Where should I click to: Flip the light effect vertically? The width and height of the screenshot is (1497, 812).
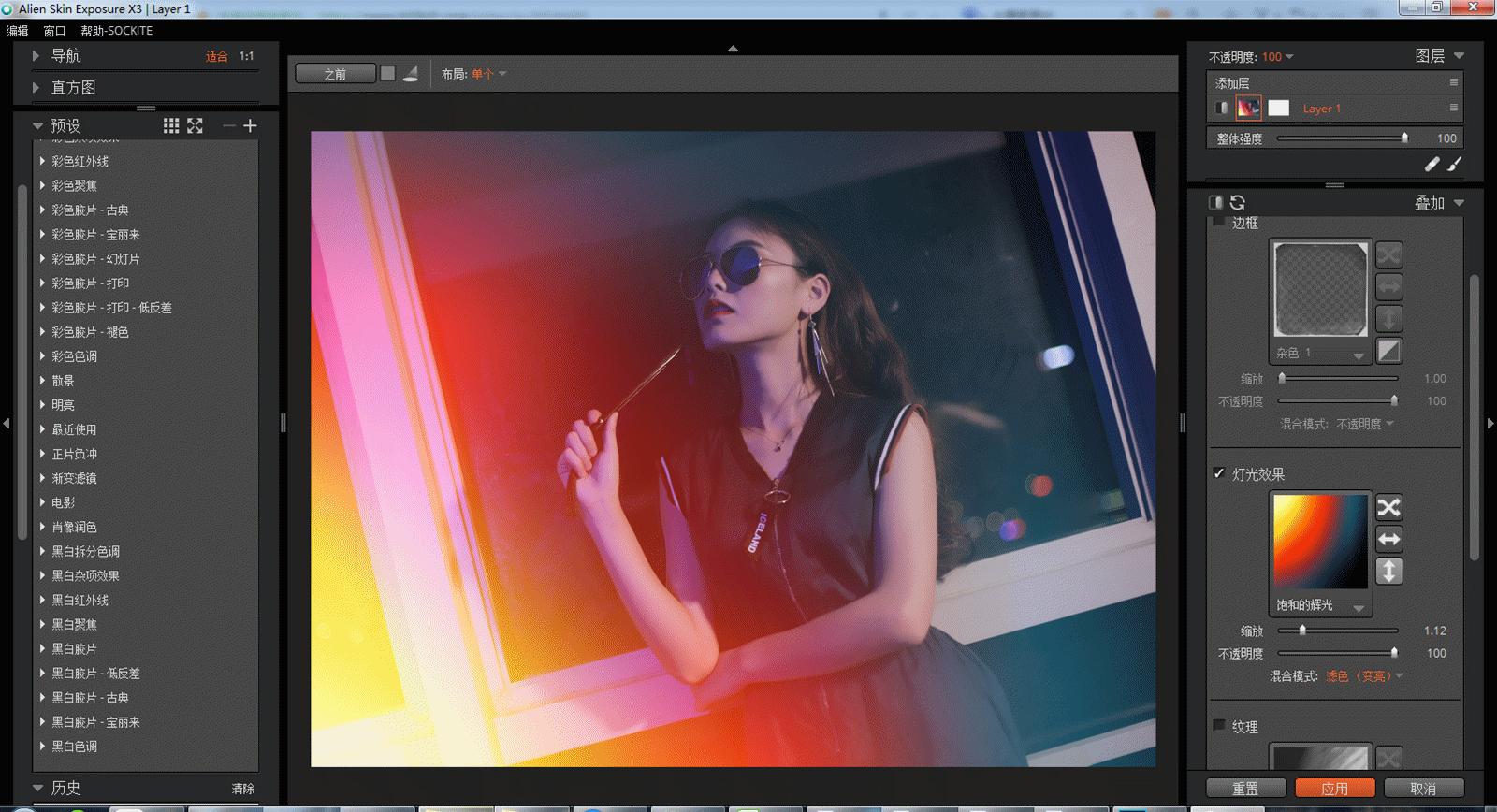click(x=1388, y=571)
